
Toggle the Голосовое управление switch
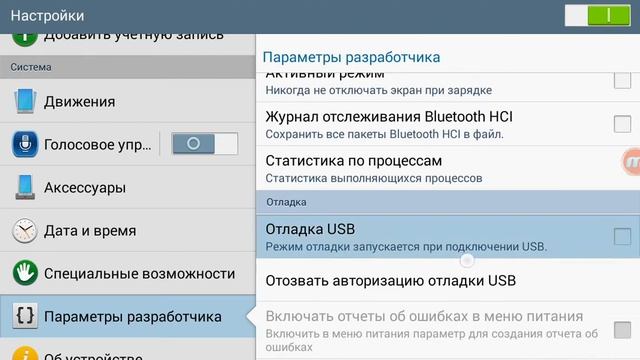pyautogui.click(x=205, y=144)
